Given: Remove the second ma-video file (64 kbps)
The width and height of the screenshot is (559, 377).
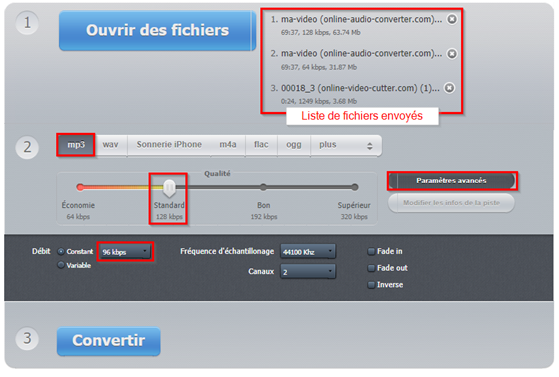Looking at the screenshot, I should click(452, 54).
